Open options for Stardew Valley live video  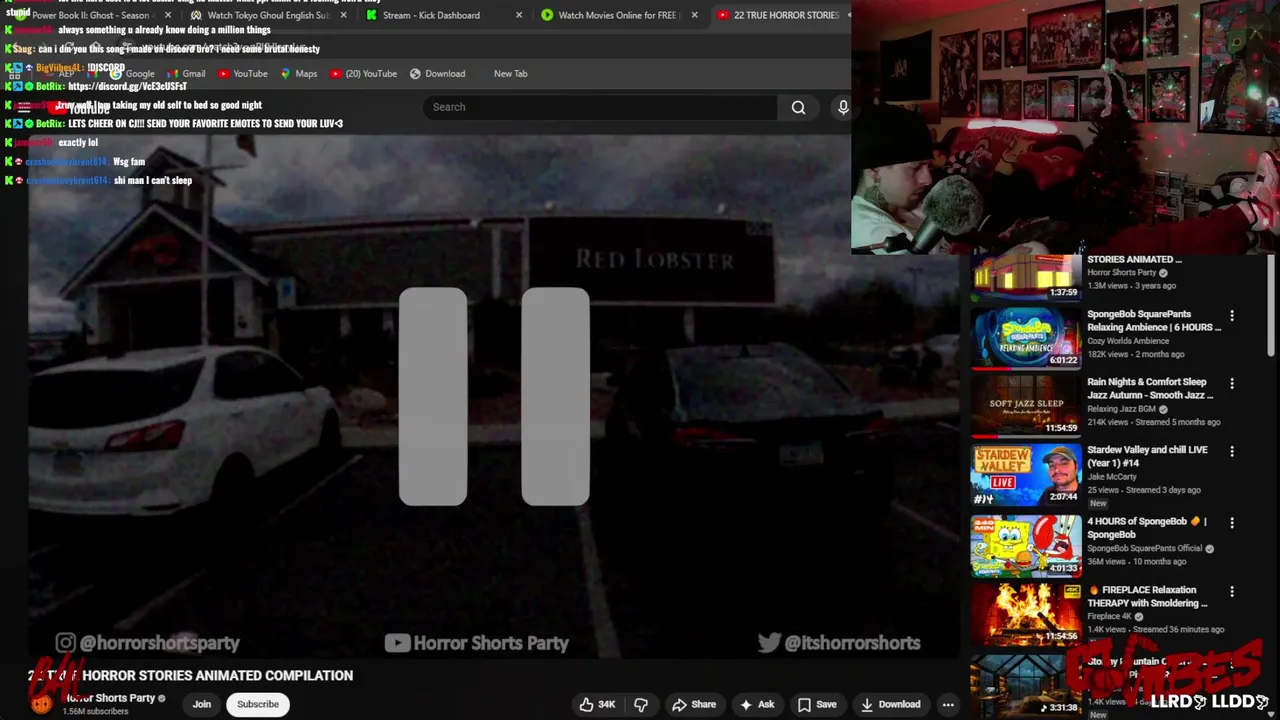click(x=1232, y=451)
